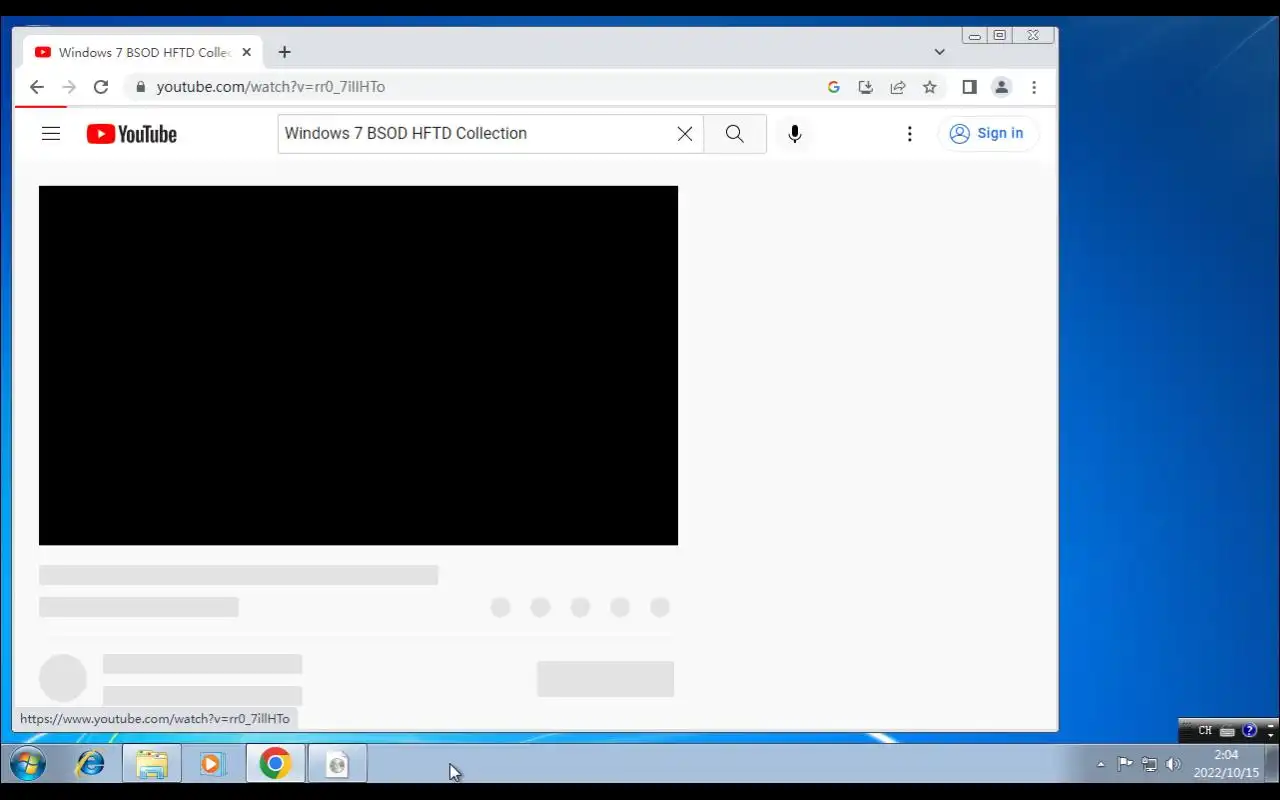
Task: Show hidden system tray icons
Action: 1101,765
